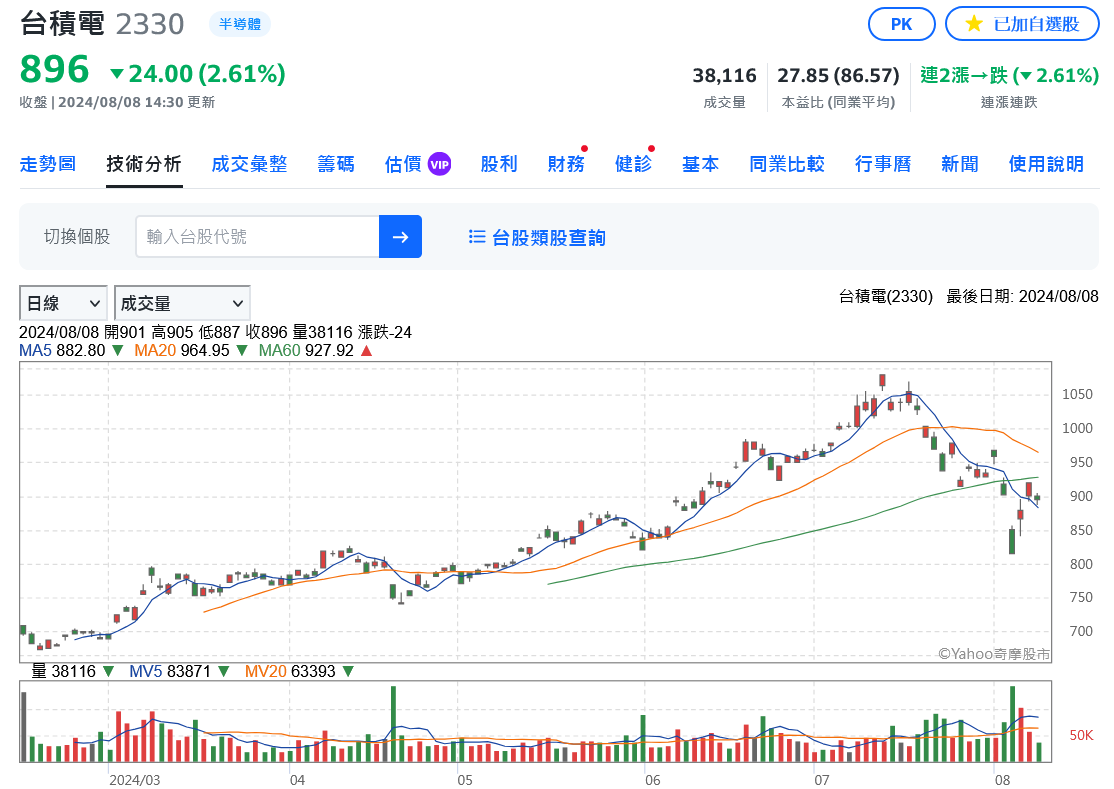Open the 成交彙整 tab
This screenshot has width=1114, height=789.
pos(249,164)
